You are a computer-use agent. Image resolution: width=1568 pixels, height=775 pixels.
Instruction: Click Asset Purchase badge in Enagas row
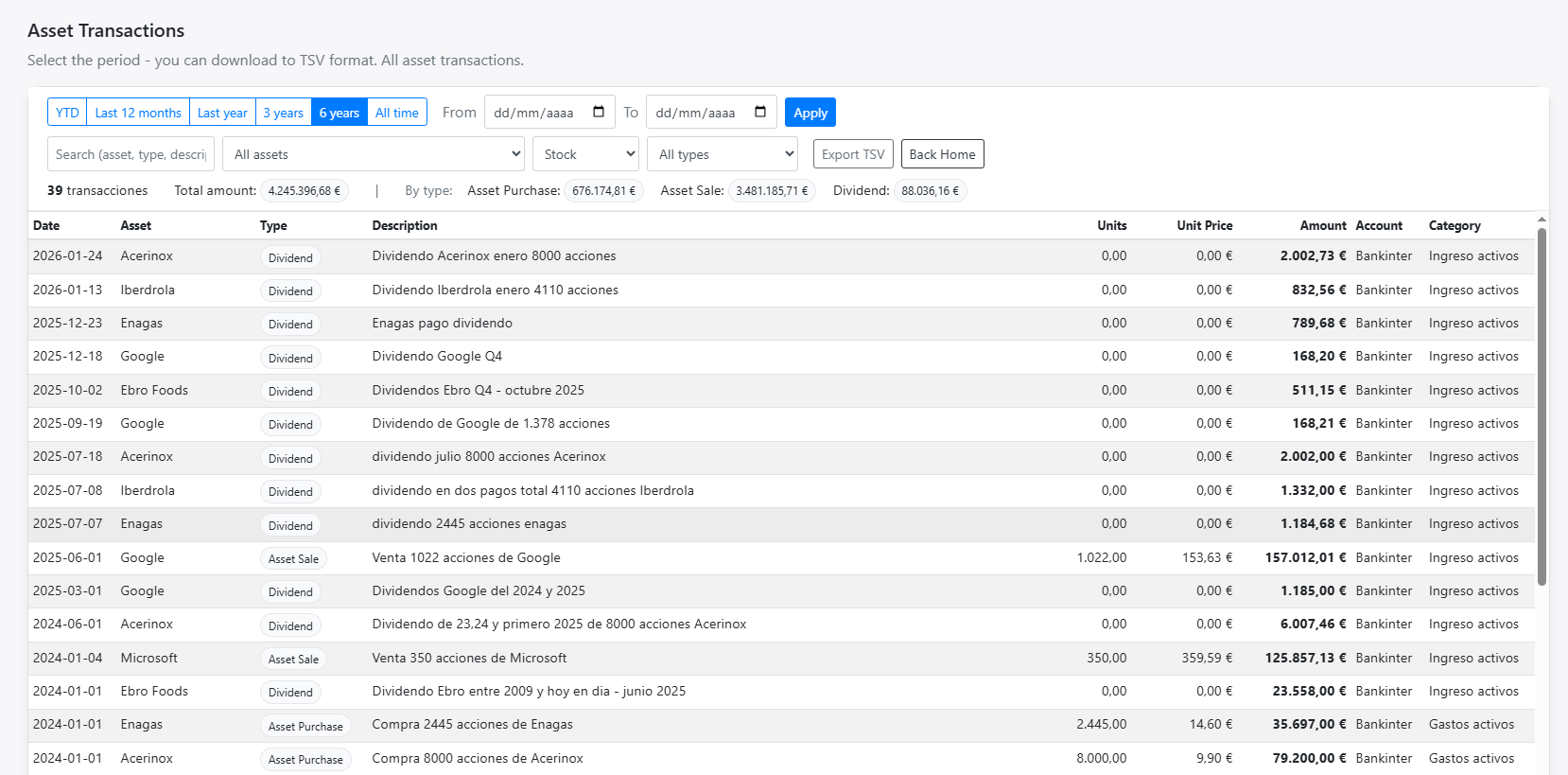(x=305, y=726)
